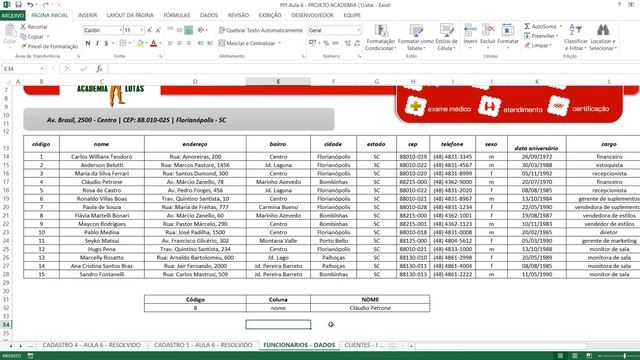Open Formatação Condicional menu
The width and height of the screenshot is (640, 360).
380,37
